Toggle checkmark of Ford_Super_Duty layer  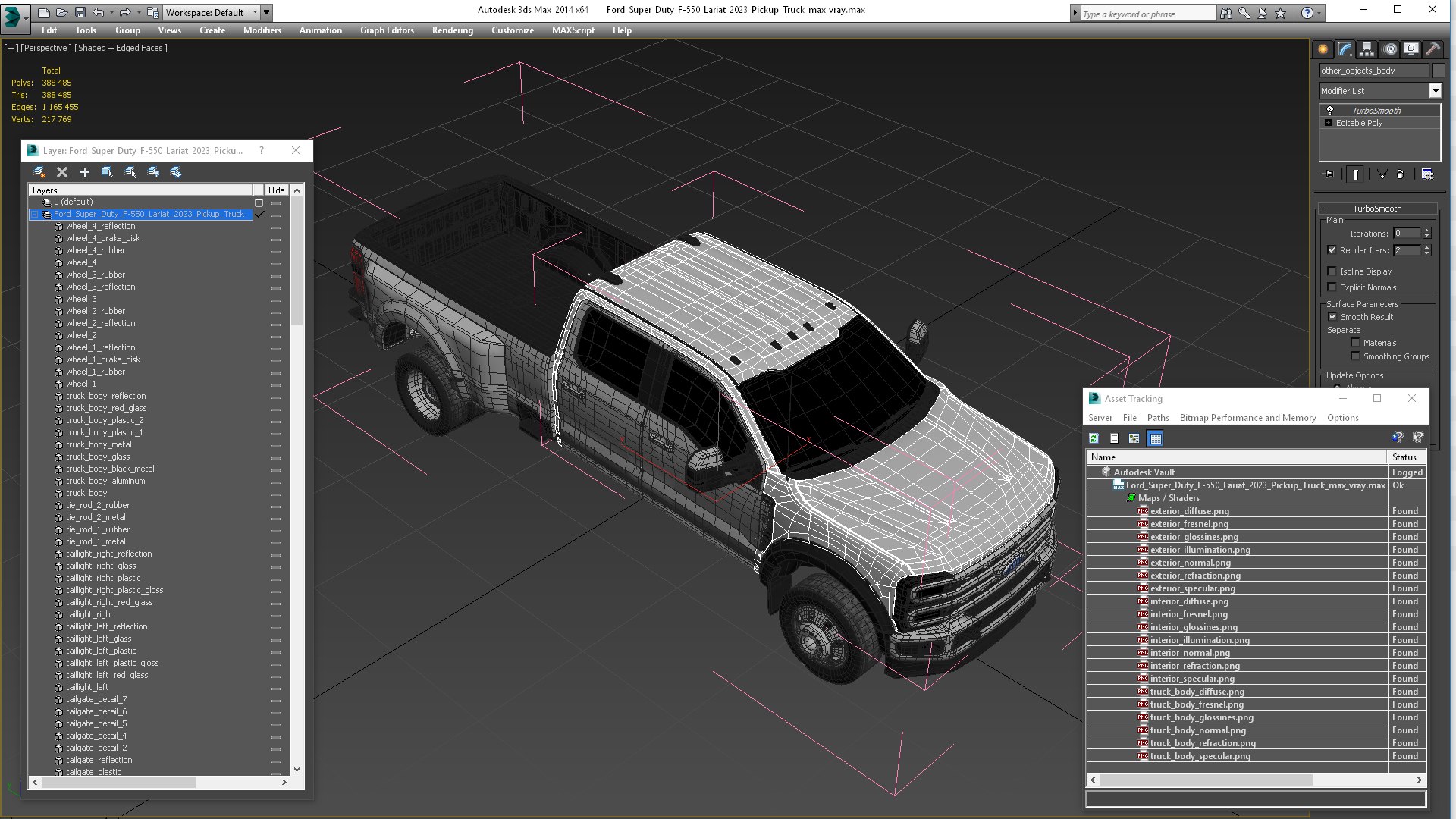pos(259,215)
